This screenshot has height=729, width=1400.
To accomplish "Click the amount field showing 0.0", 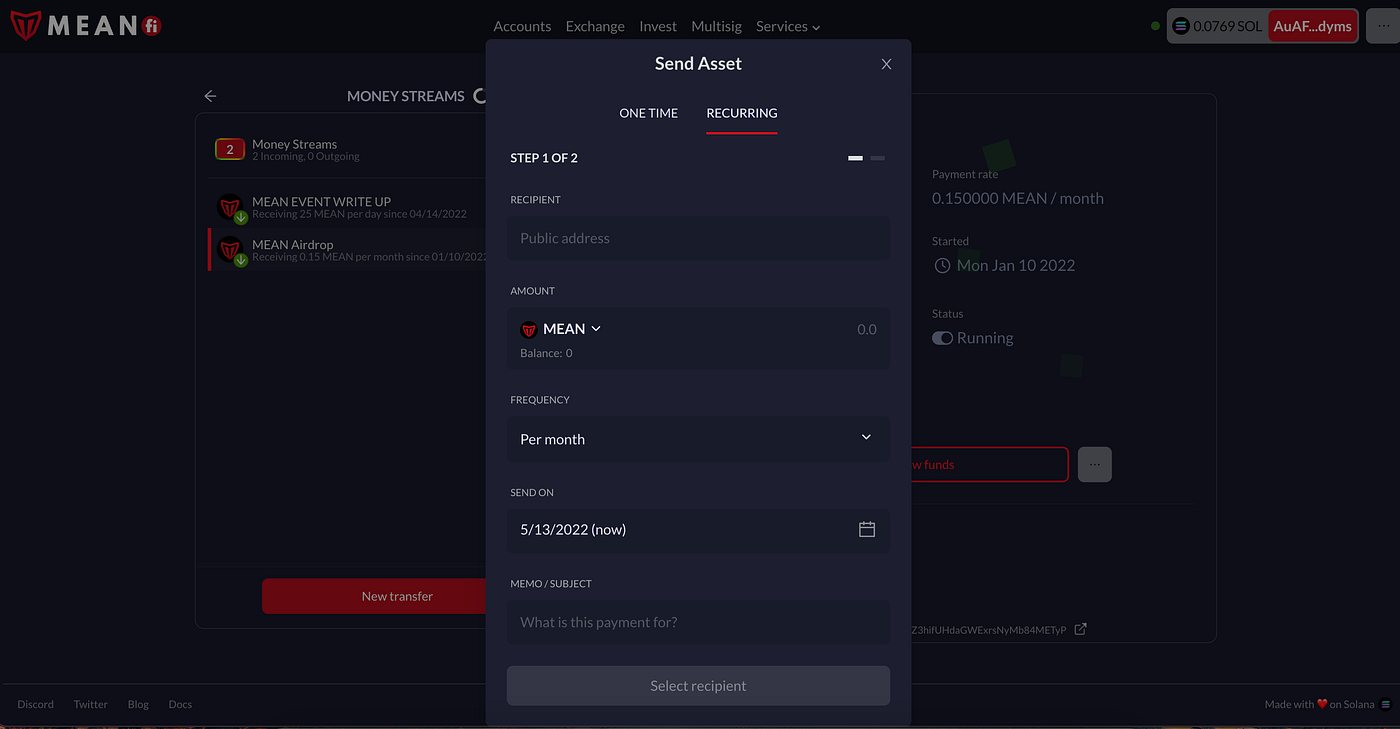I will click(x=866, y=329).
